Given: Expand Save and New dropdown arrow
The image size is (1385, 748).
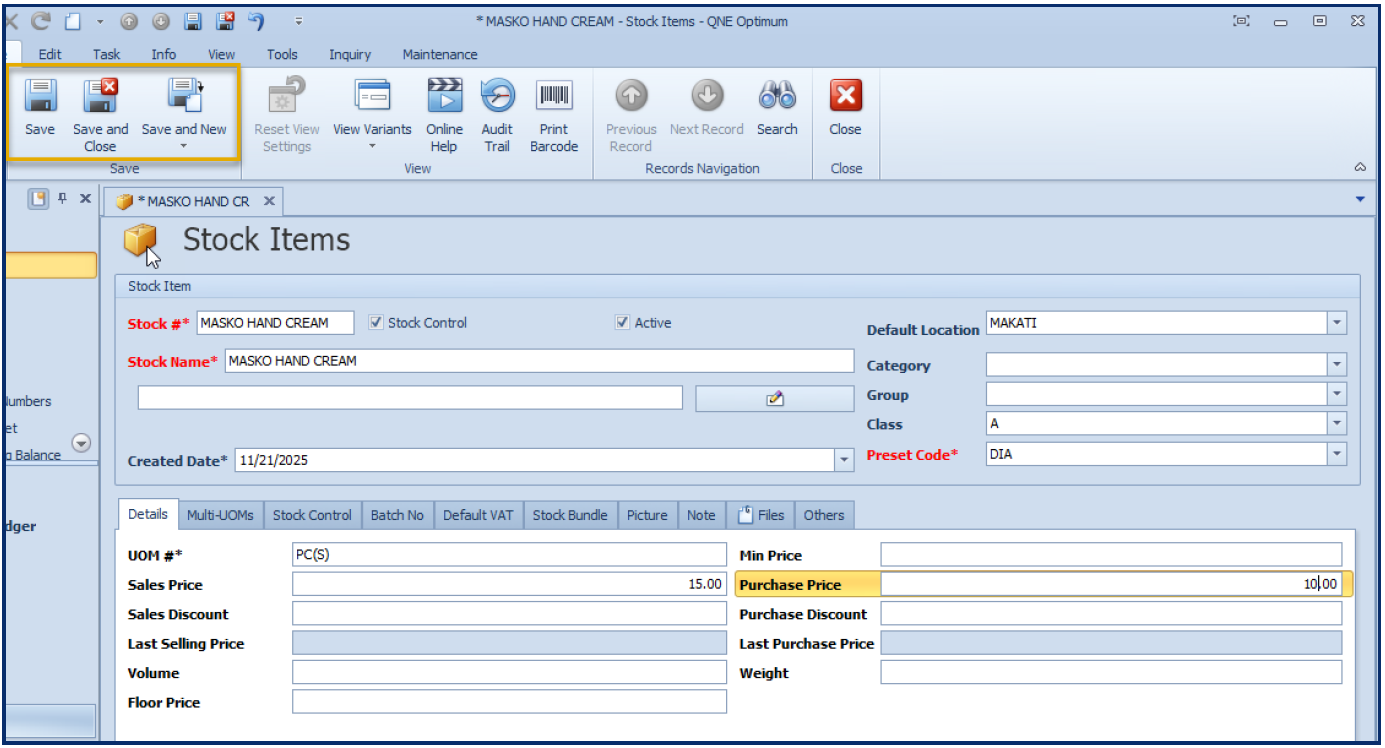Looking at the screenshot, I should [x=184, y=147].
